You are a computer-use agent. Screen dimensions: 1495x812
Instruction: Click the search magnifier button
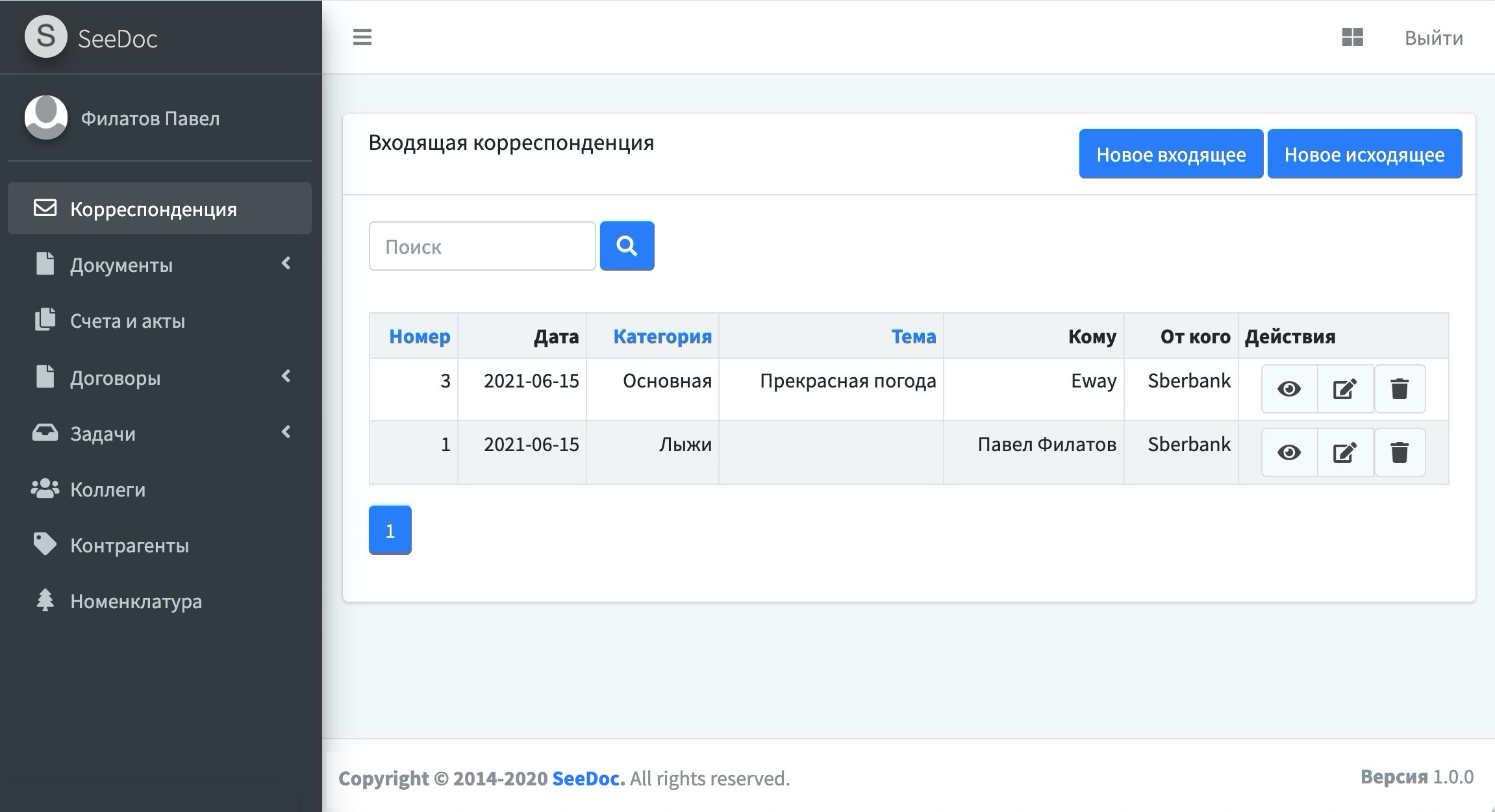627,246
